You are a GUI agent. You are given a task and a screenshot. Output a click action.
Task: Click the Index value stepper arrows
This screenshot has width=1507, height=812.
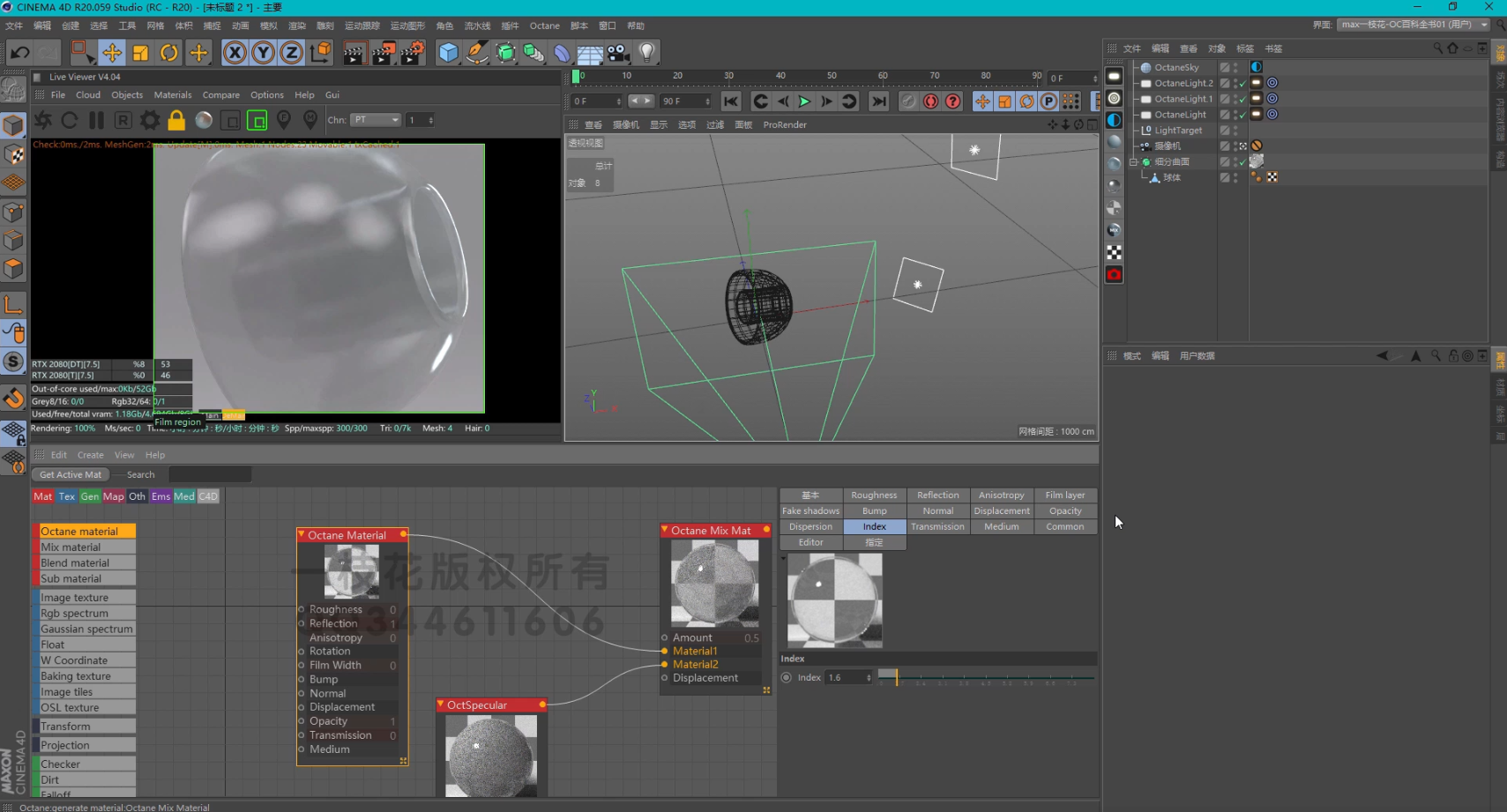[x=869, y=678]
